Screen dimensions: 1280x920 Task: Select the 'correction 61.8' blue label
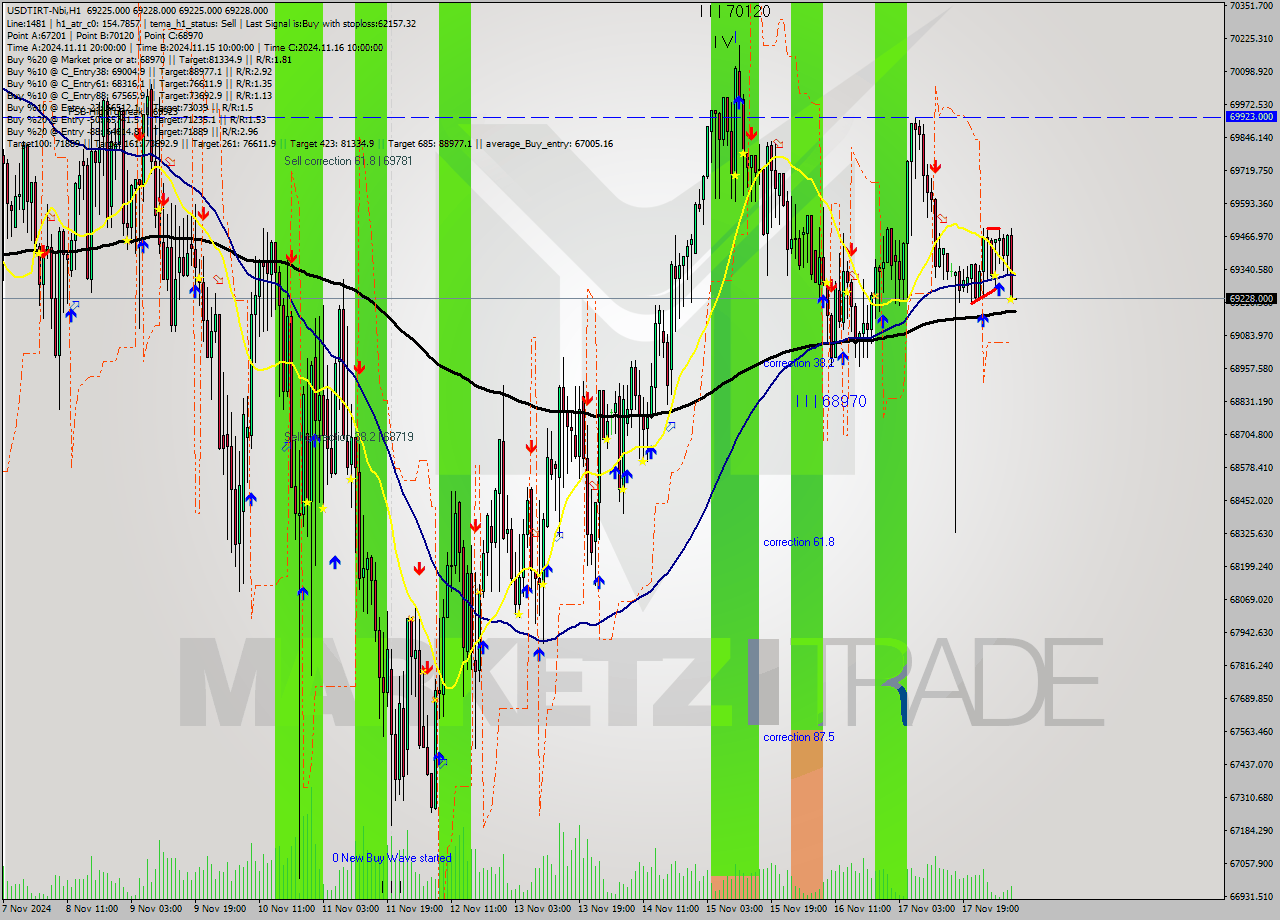tap(798, 542)
